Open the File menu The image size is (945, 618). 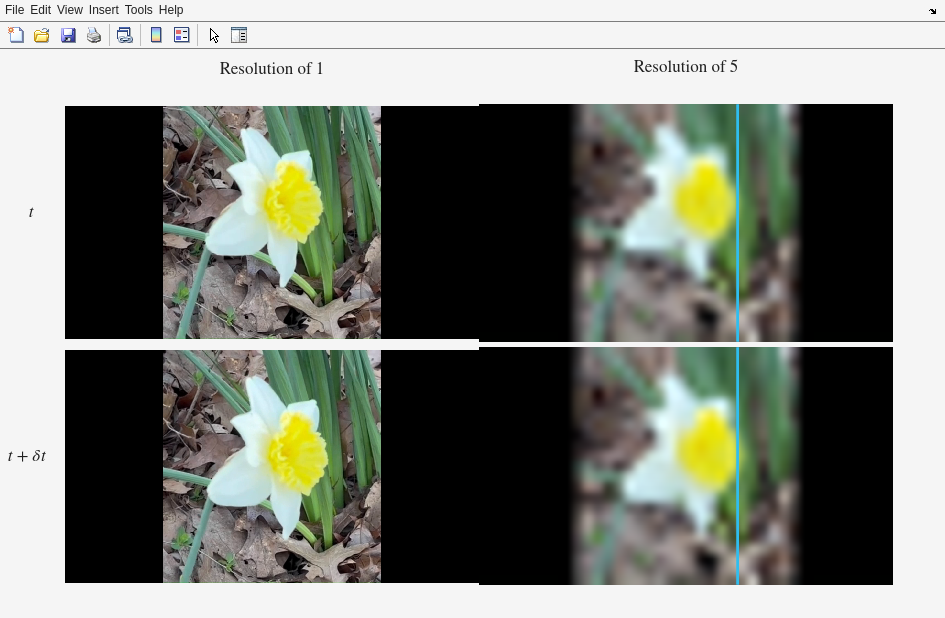(x=14, y=10)
